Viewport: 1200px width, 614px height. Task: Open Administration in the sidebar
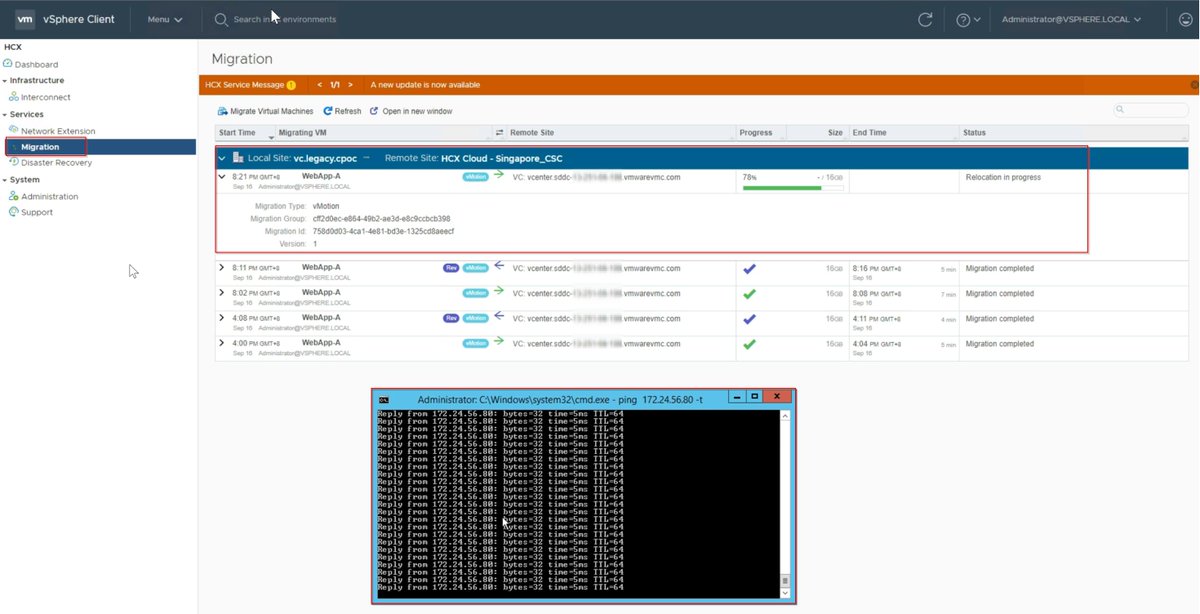(x=50, y=196)
